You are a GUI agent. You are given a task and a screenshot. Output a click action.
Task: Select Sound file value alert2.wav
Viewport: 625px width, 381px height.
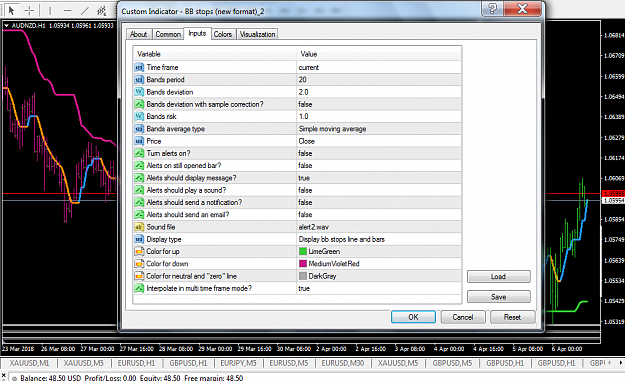314,227
